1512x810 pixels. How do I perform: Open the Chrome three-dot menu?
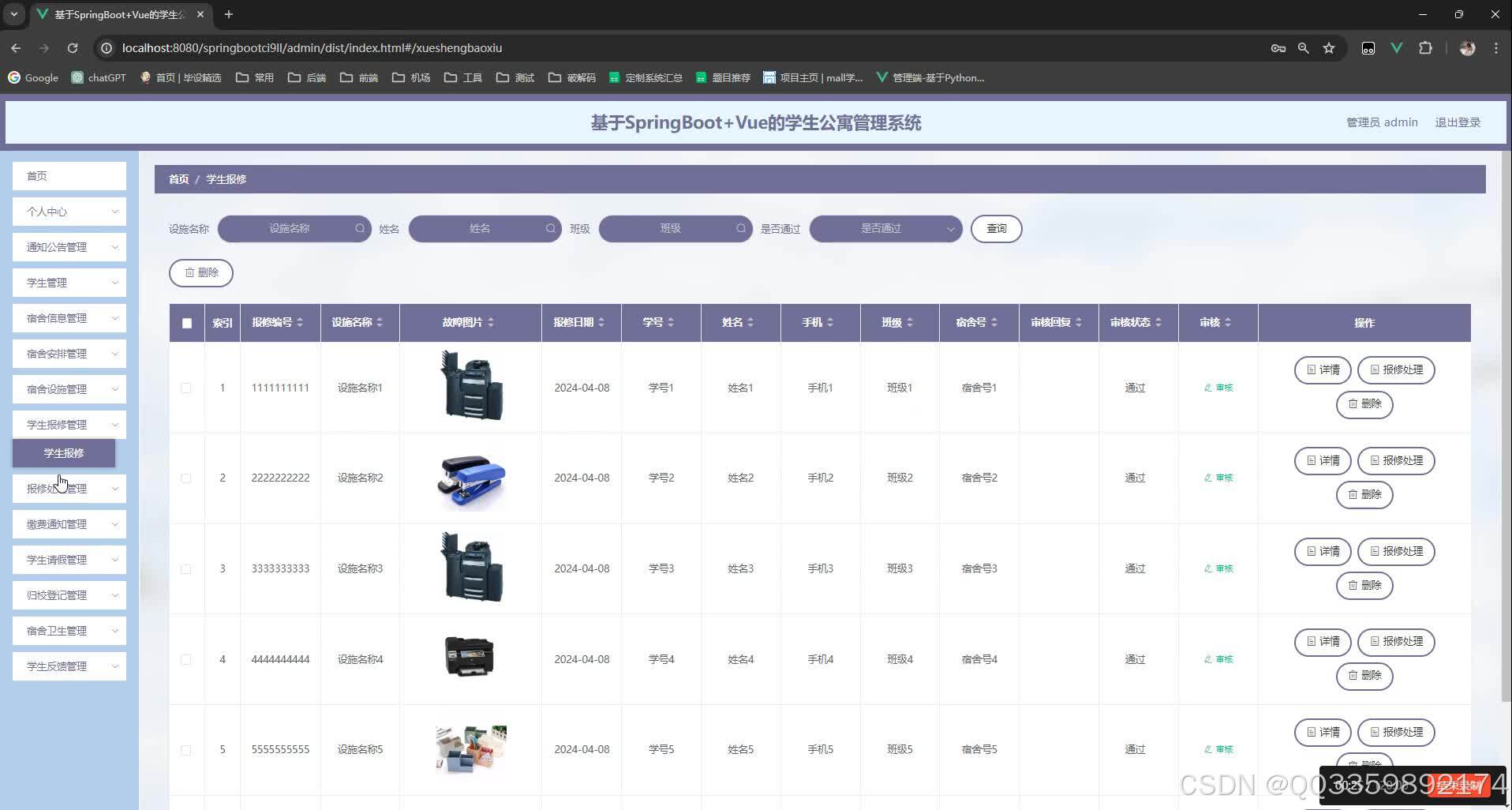[1496, 48]
